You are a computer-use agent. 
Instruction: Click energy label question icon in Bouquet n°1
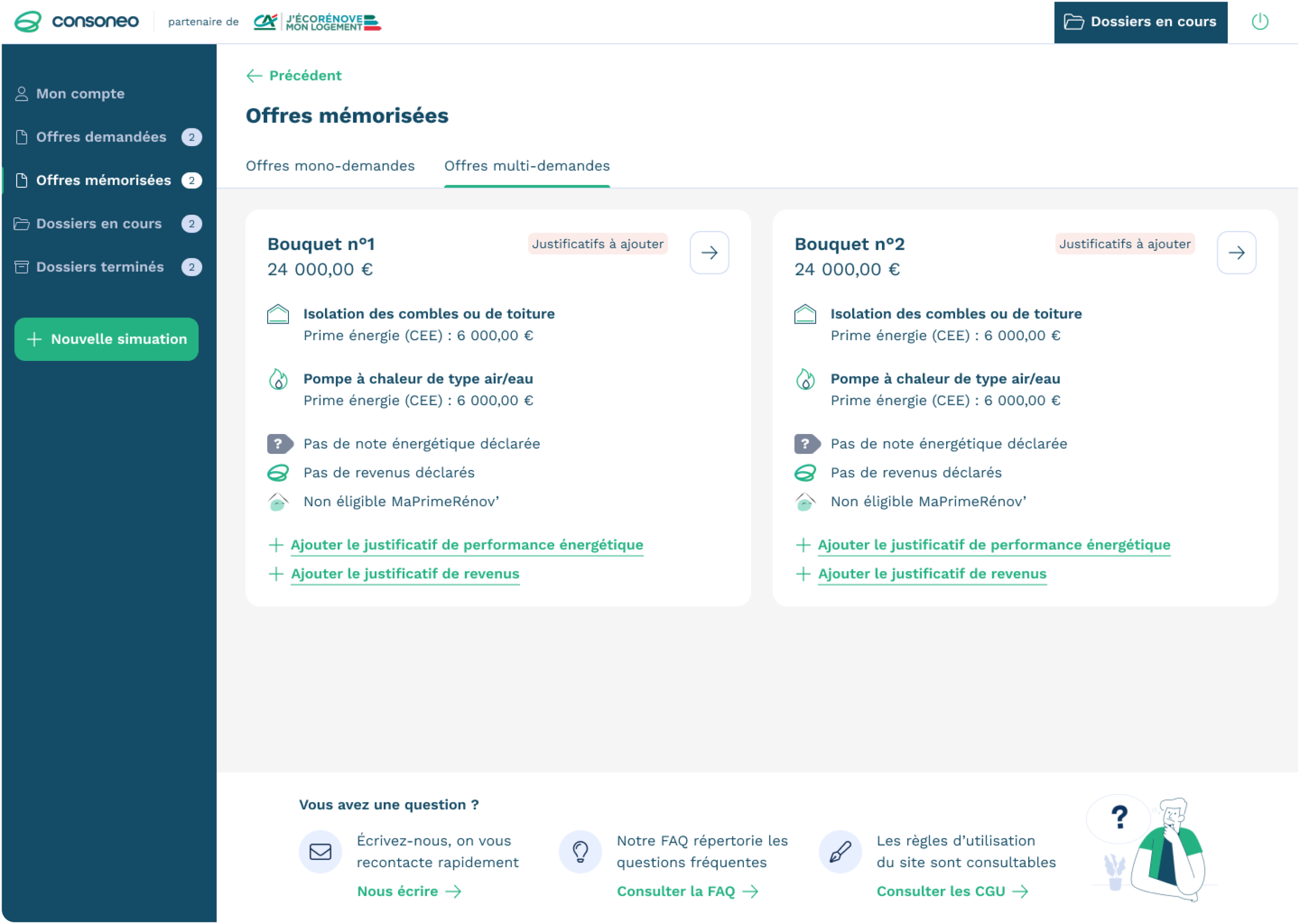(x=280, y=444)
